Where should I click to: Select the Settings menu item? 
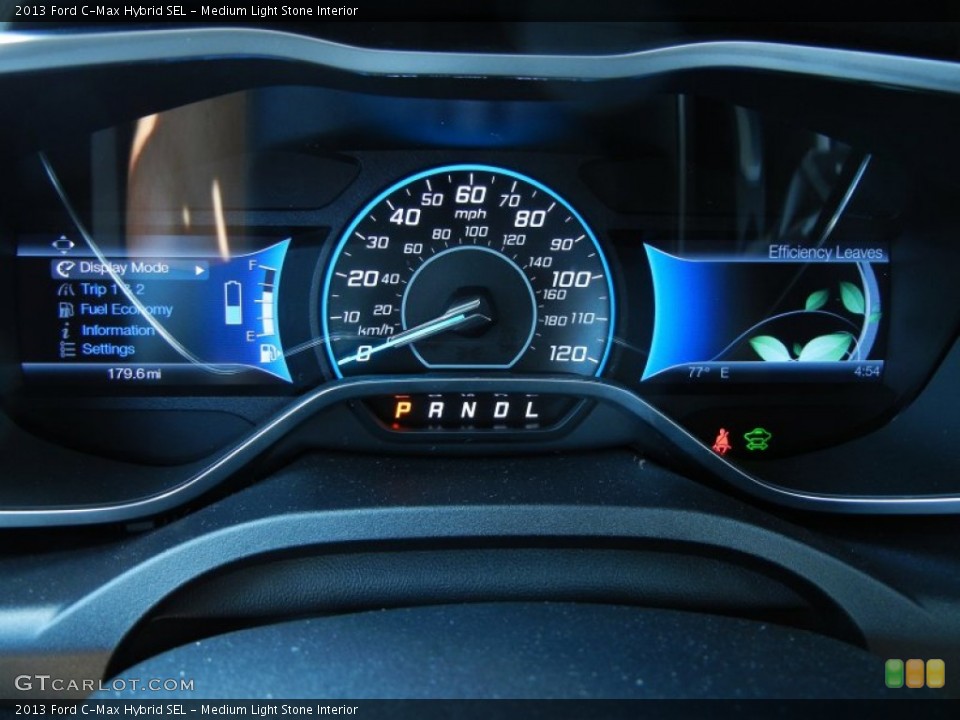click(108, 349)
